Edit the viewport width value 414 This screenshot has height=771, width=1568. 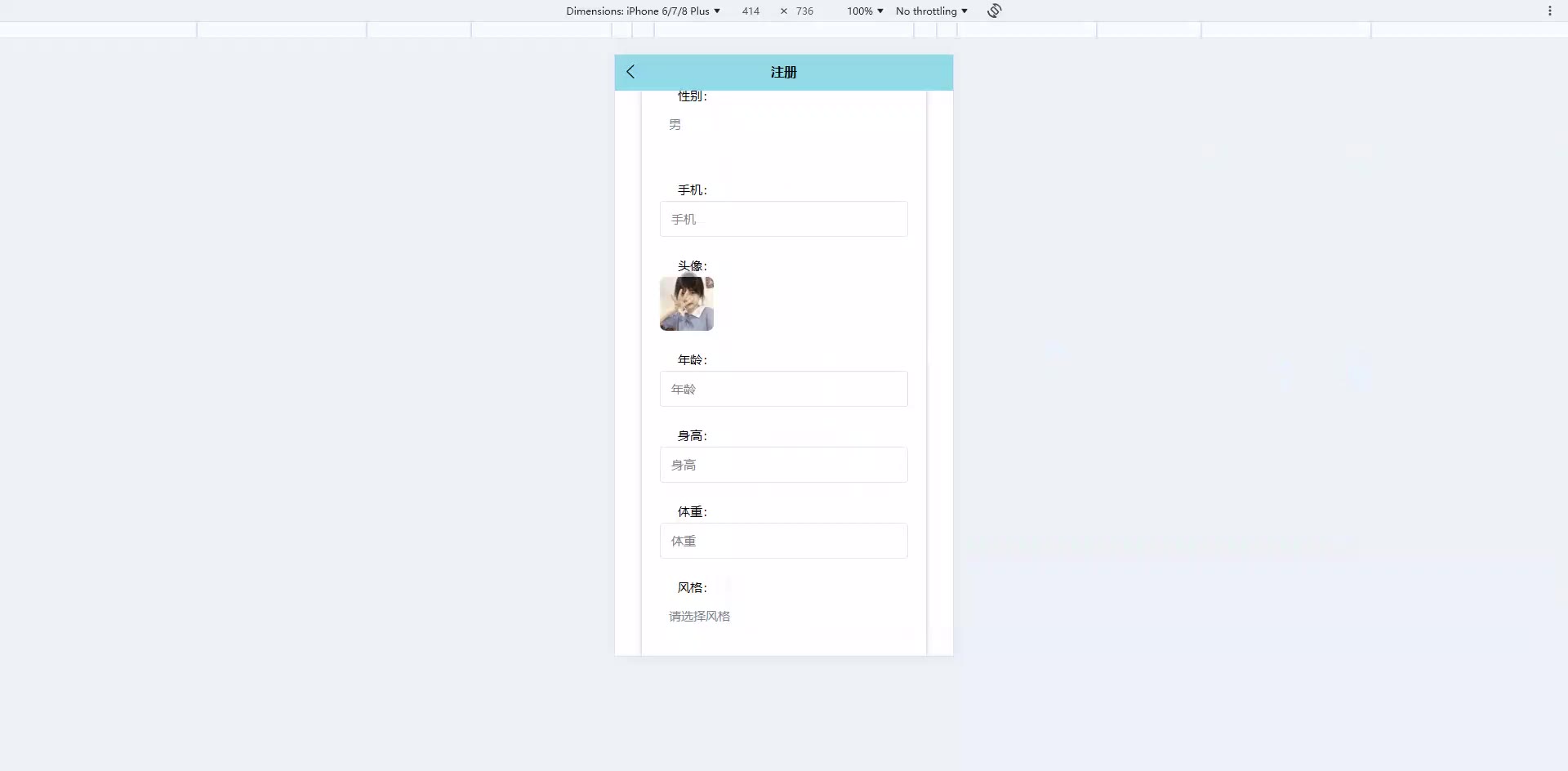[x=751, y=11]
